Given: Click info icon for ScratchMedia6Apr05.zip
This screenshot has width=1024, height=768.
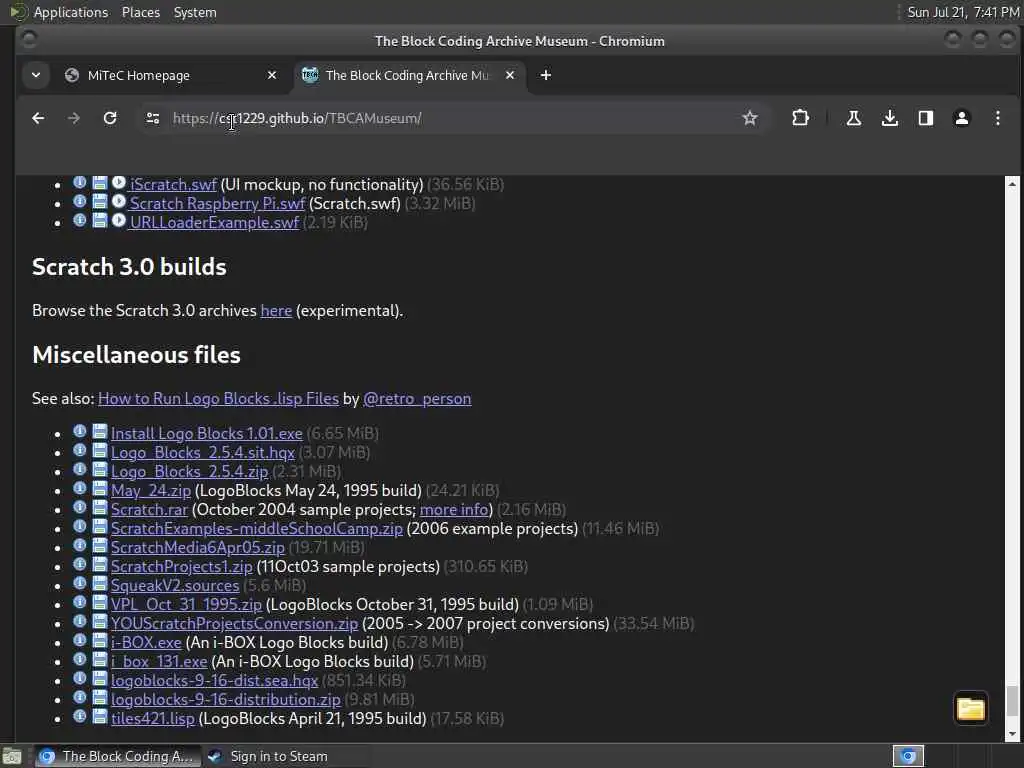Looking at the screenshot, I should coord(80,545).
